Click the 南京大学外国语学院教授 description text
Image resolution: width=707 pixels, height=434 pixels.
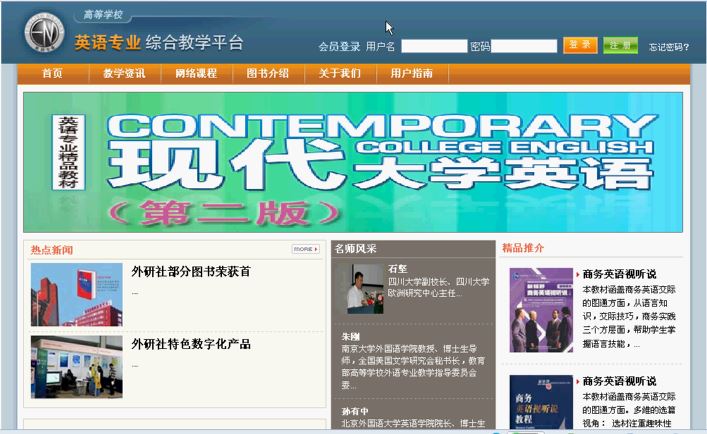coord(413,367)
